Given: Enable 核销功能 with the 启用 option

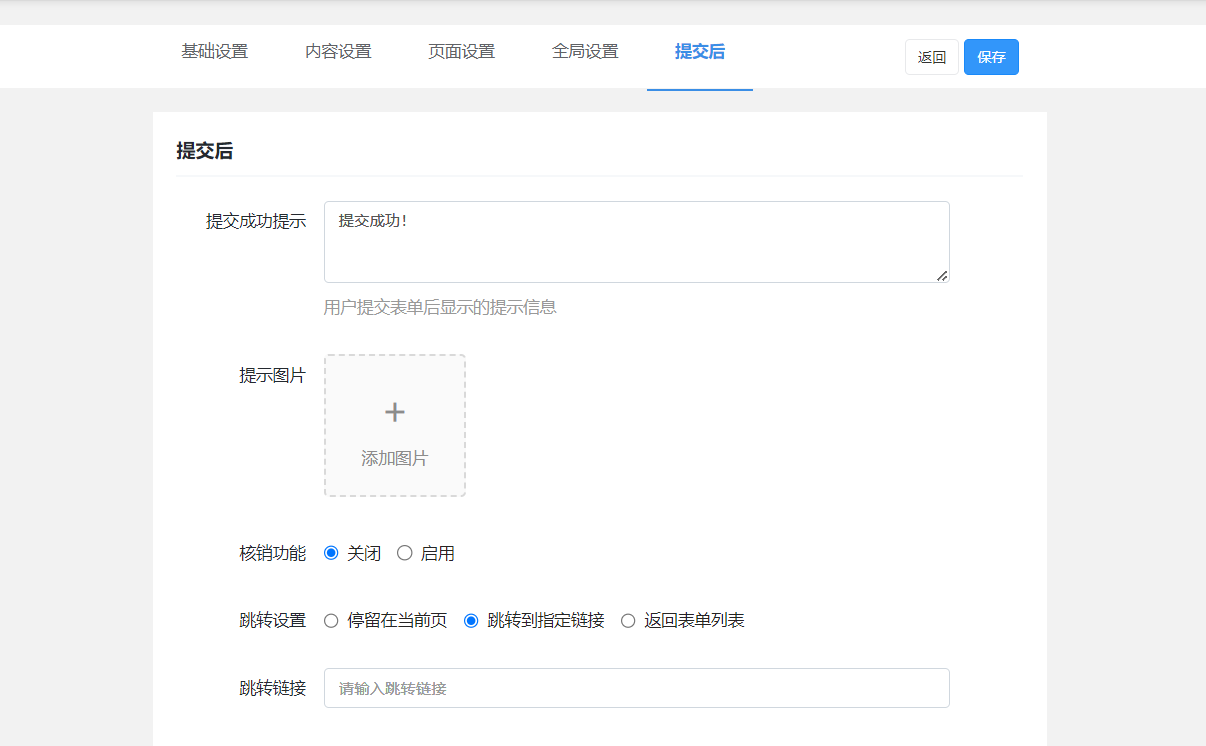Looking at the screenshot, I should (x=405, y=553).
